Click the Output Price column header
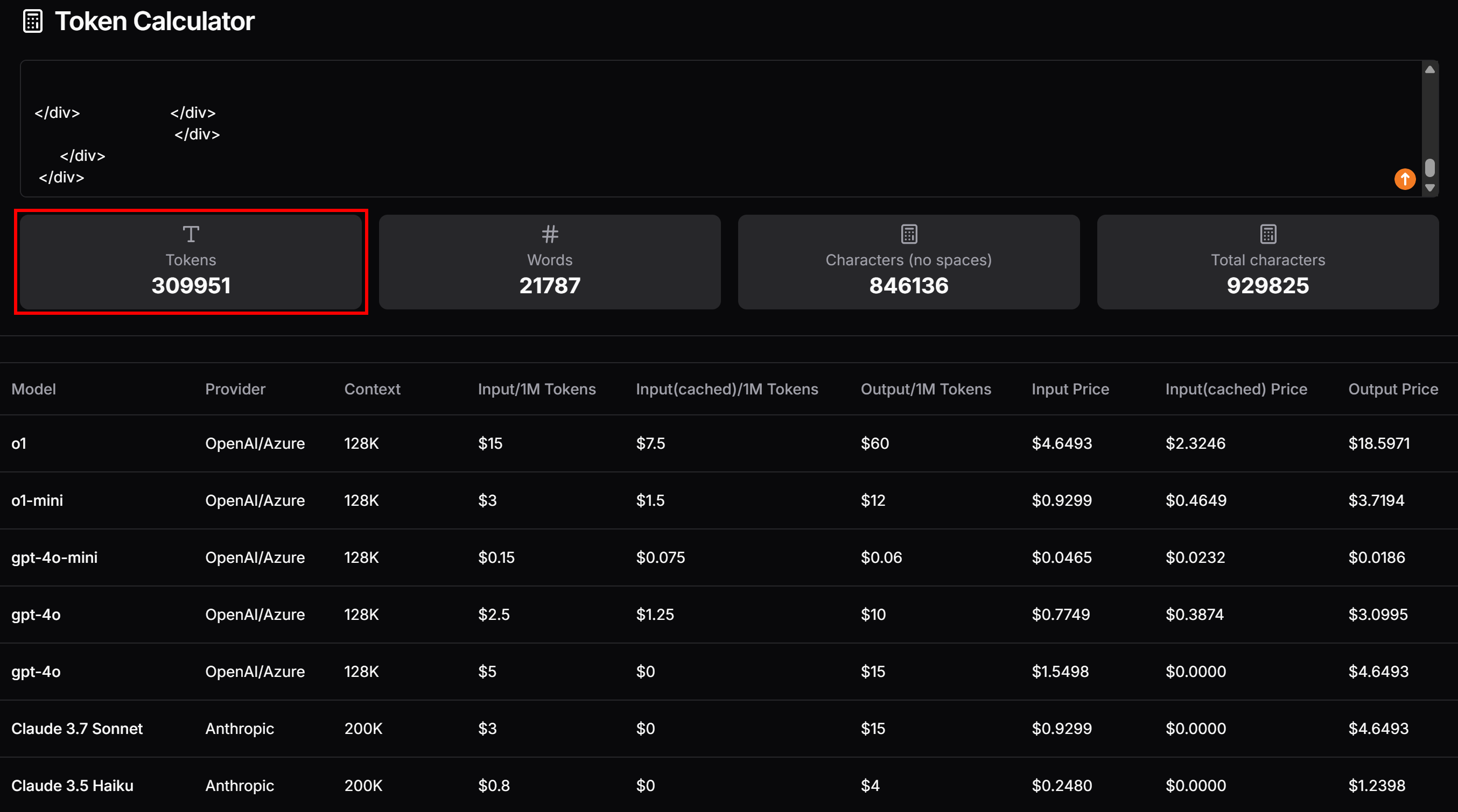The image size is (1458, 812). click(1393, 389)
